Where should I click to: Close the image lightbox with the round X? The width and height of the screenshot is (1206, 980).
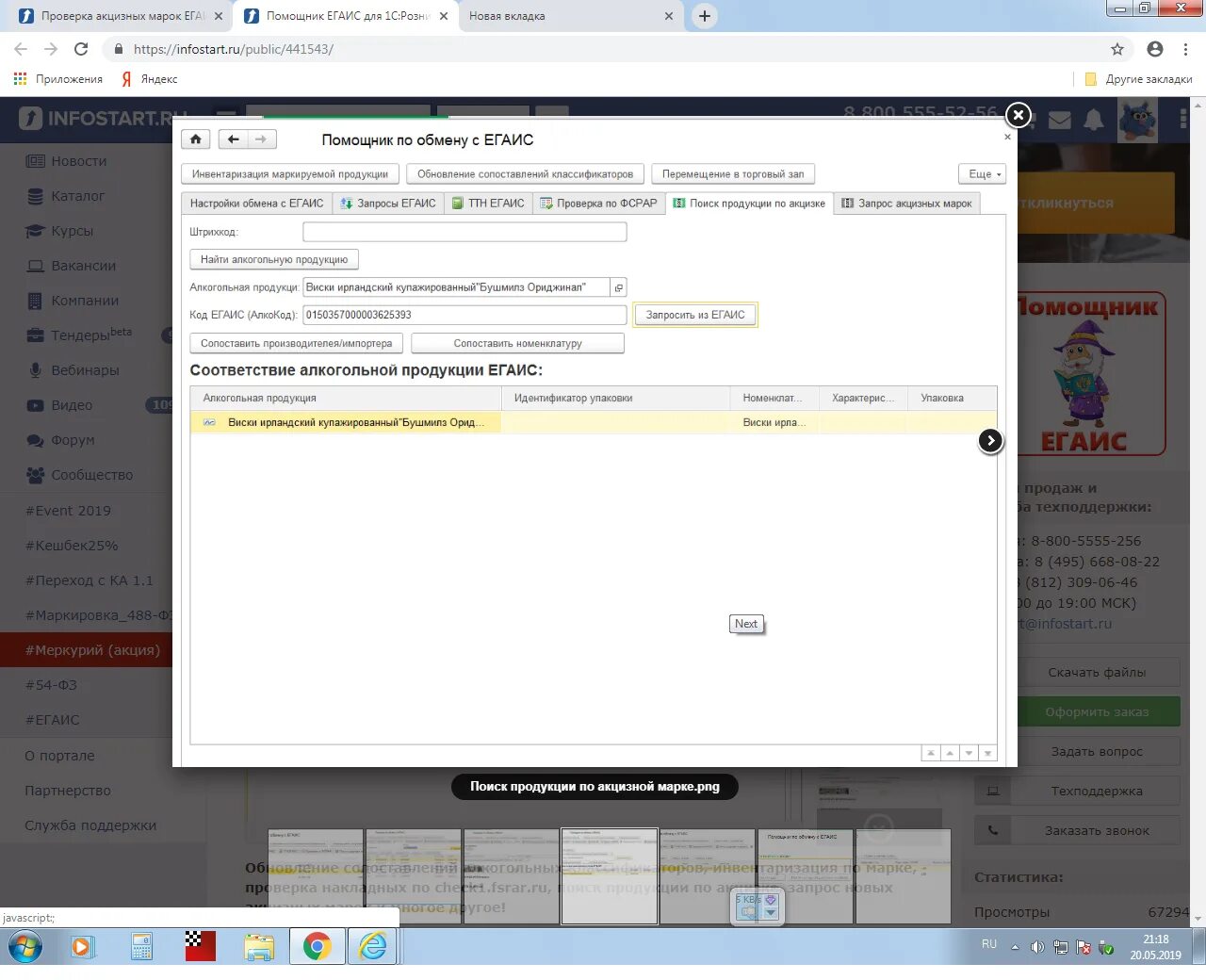[x=1018, y=115]
